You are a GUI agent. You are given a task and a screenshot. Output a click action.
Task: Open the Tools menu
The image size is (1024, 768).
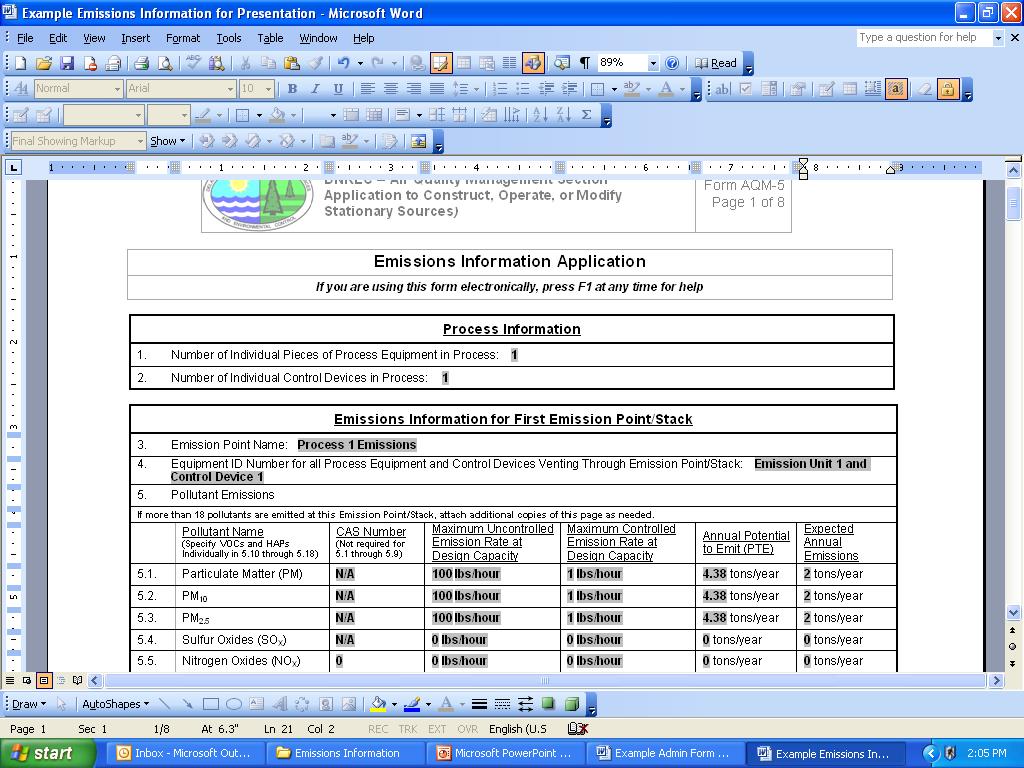coord(229,38)
